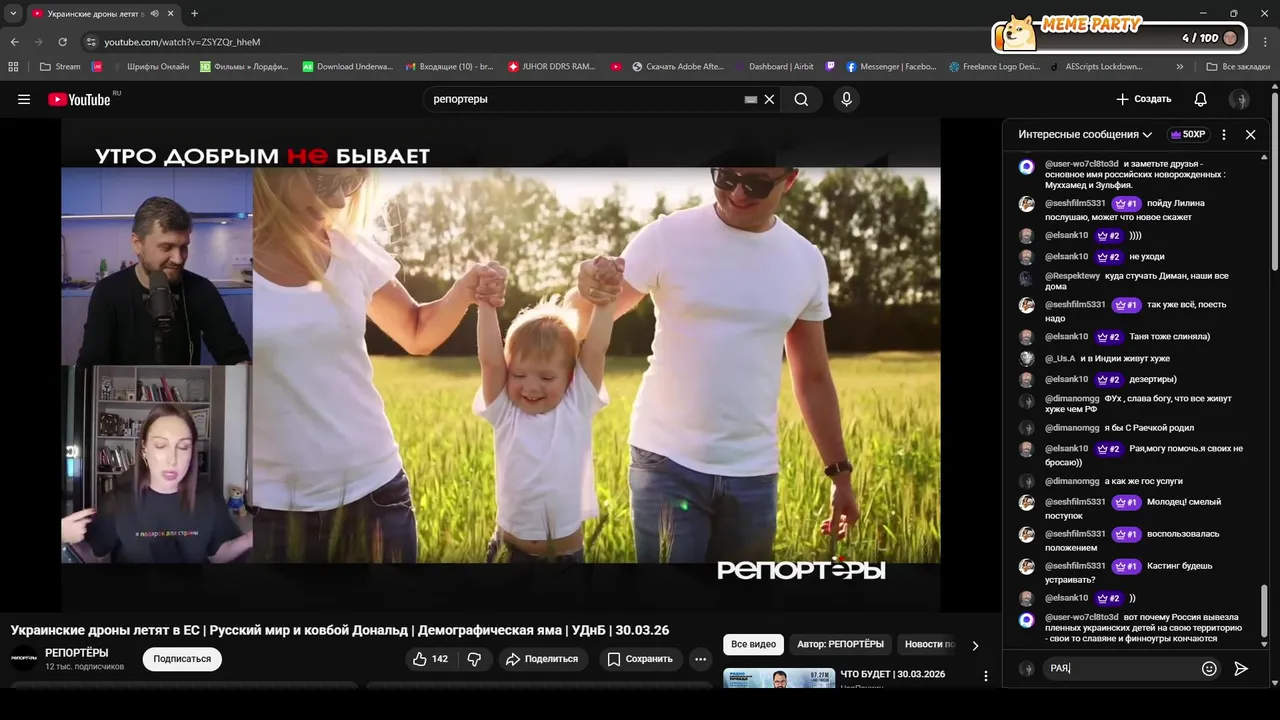1280x720 pixels.
Task: Open @dimanomgg я бы С Раечкой родил message
Action: 1148,427
